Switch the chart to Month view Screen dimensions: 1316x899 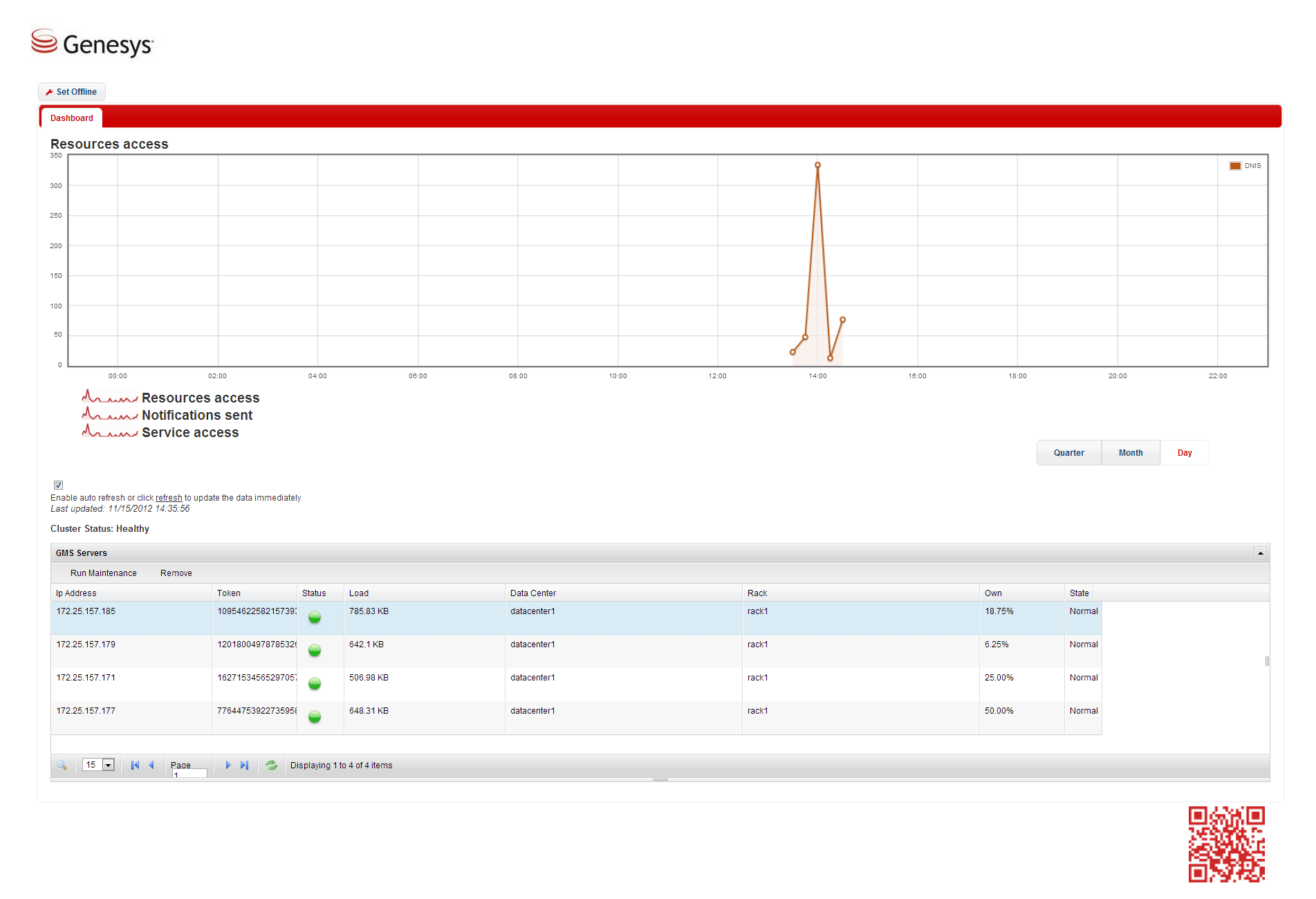click(1131, 453)
